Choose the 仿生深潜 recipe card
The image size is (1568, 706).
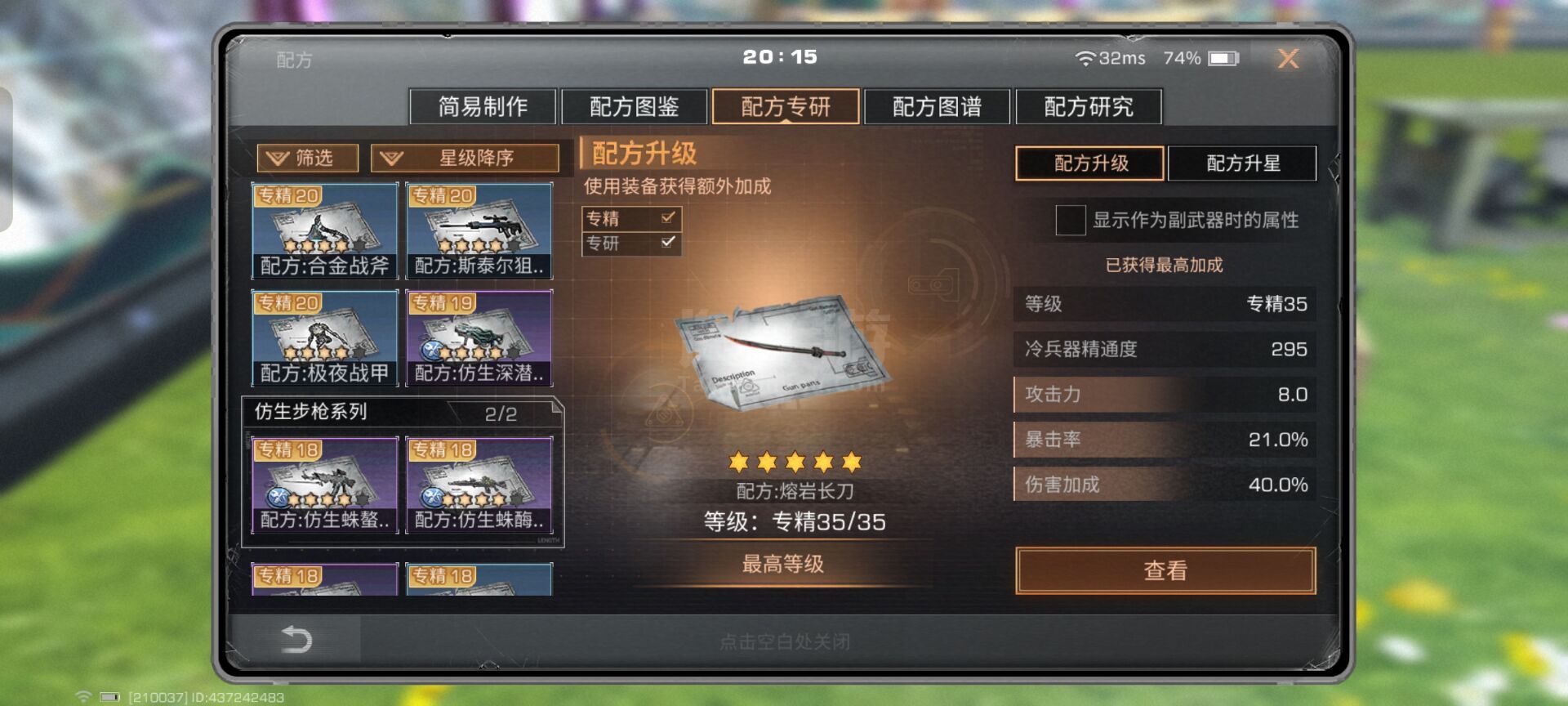coord(479,337)
